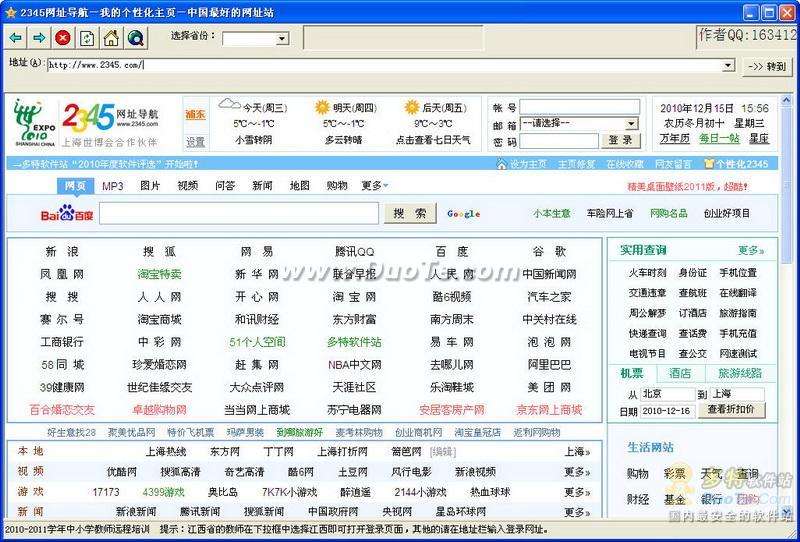Click the refresh page icon
Image resolution: width=800 pixels, height=542 pixels.
click(87, 38)
